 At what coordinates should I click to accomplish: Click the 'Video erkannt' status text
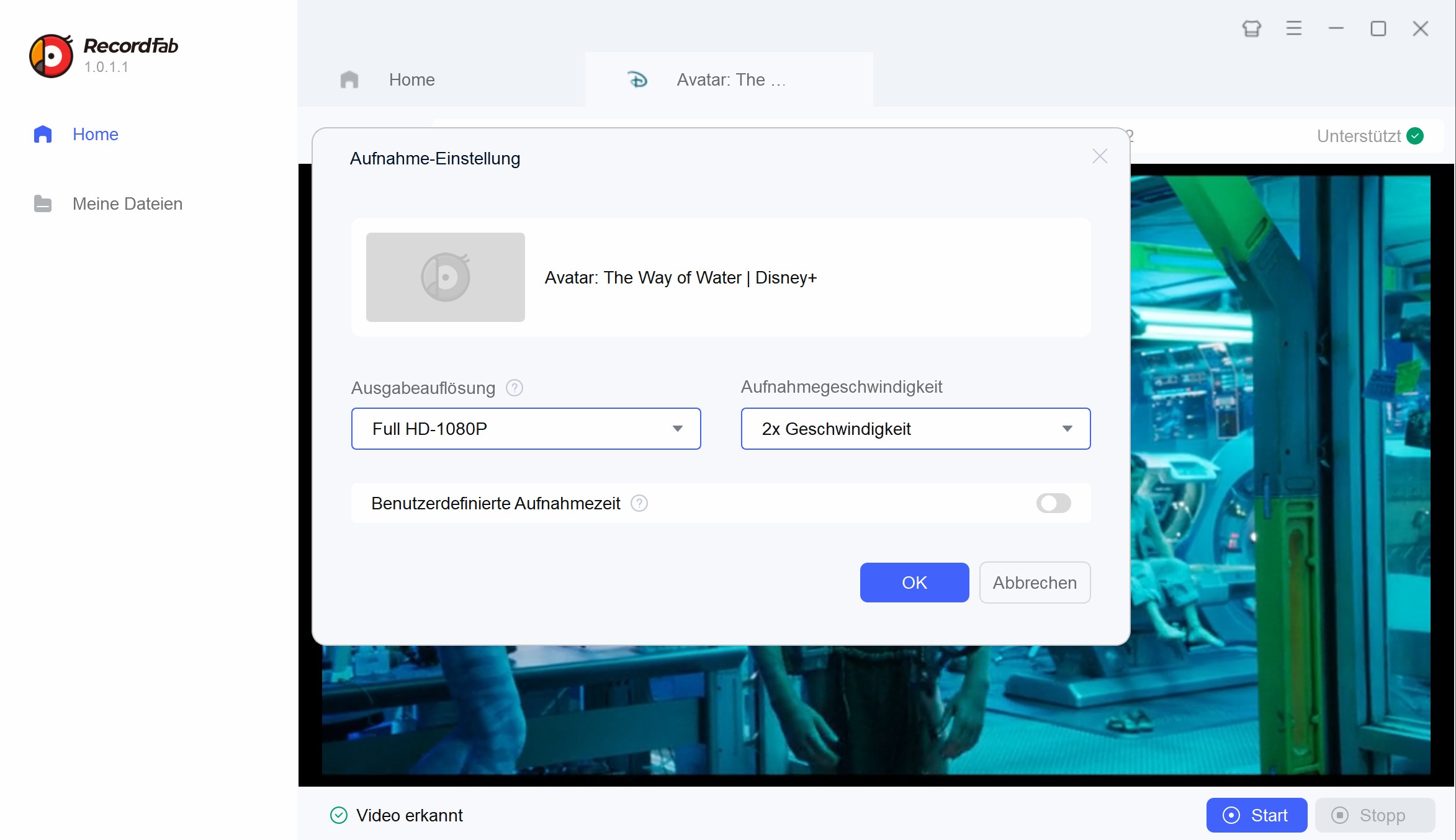[410, 815]
